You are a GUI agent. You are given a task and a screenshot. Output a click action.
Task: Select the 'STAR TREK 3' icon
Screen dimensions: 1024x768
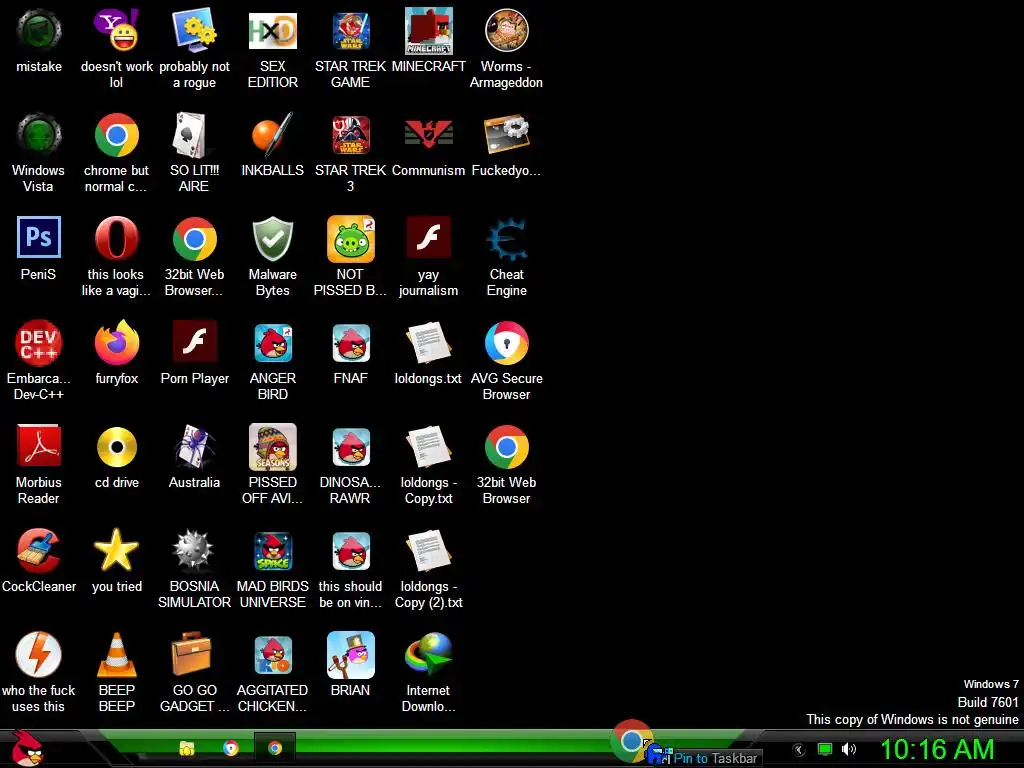click(351, 135)
